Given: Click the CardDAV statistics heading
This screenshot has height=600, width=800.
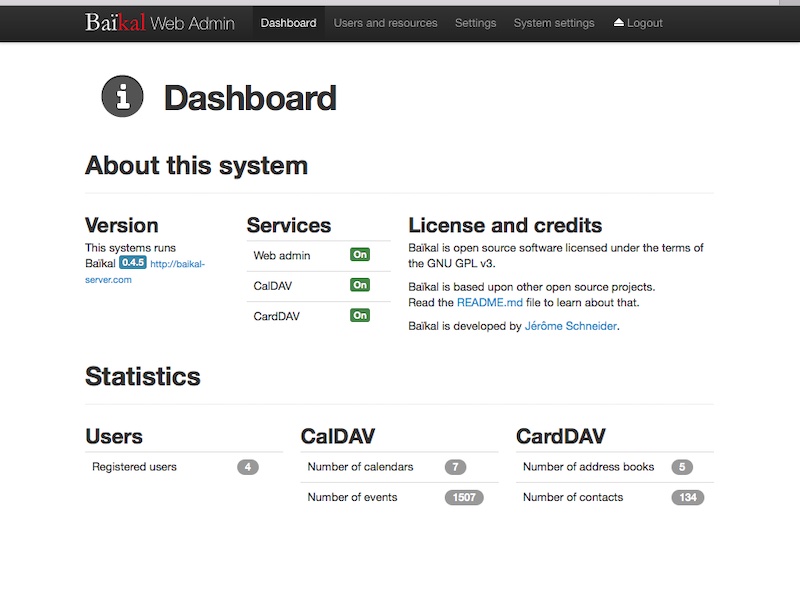Looking at the screenshot, I should pyautogui.click(x=561, y=436).
